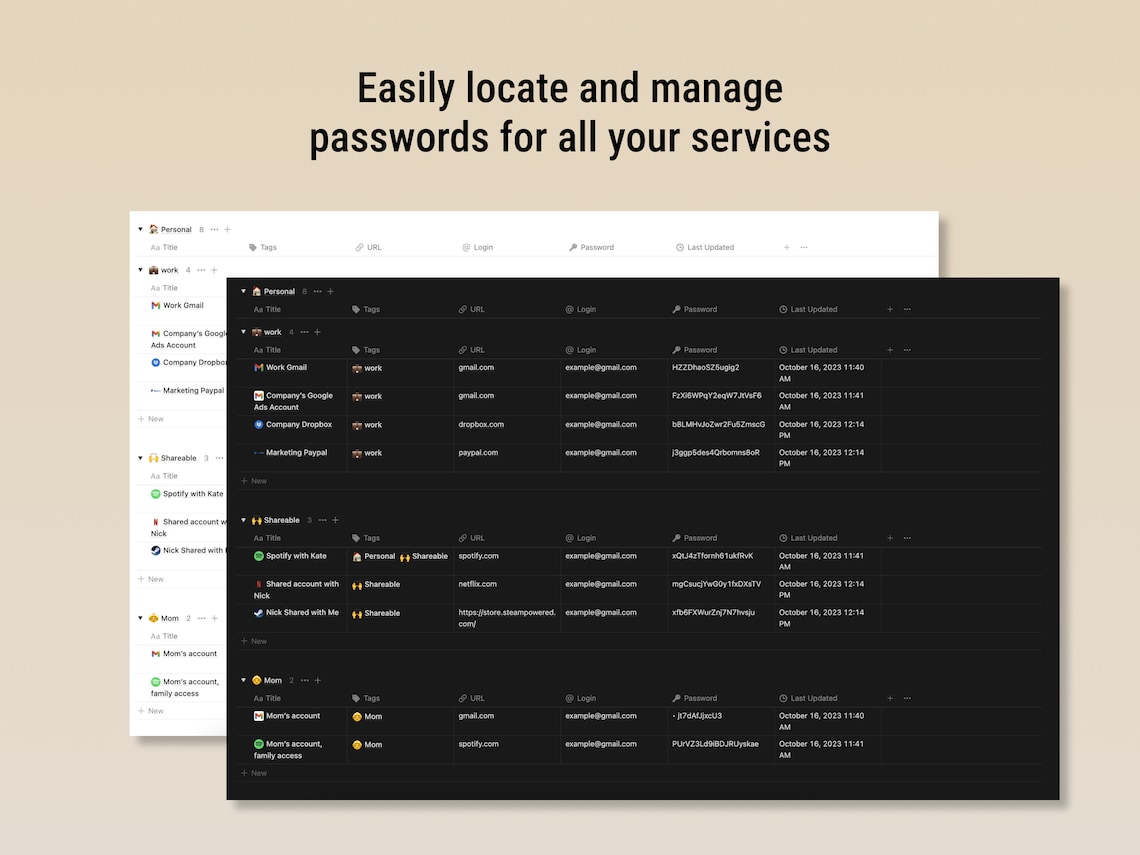Open the ··· menu right of the Last Updated column
This screenshot has height=855, width=1140.
point(907,309)
